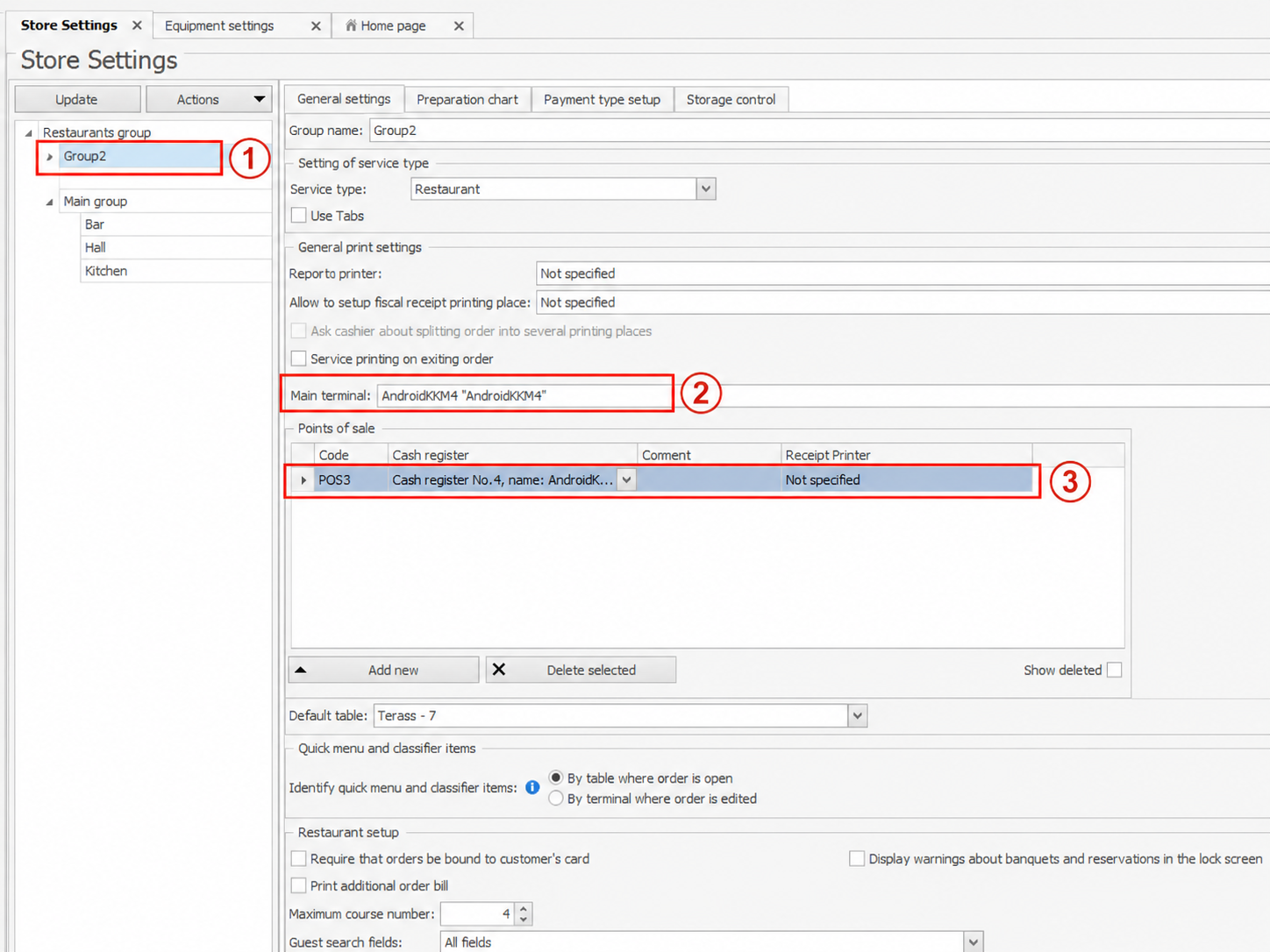Open the Payment type setup tab
Screen dimensions: 1270x952
(x=602, y=100)
